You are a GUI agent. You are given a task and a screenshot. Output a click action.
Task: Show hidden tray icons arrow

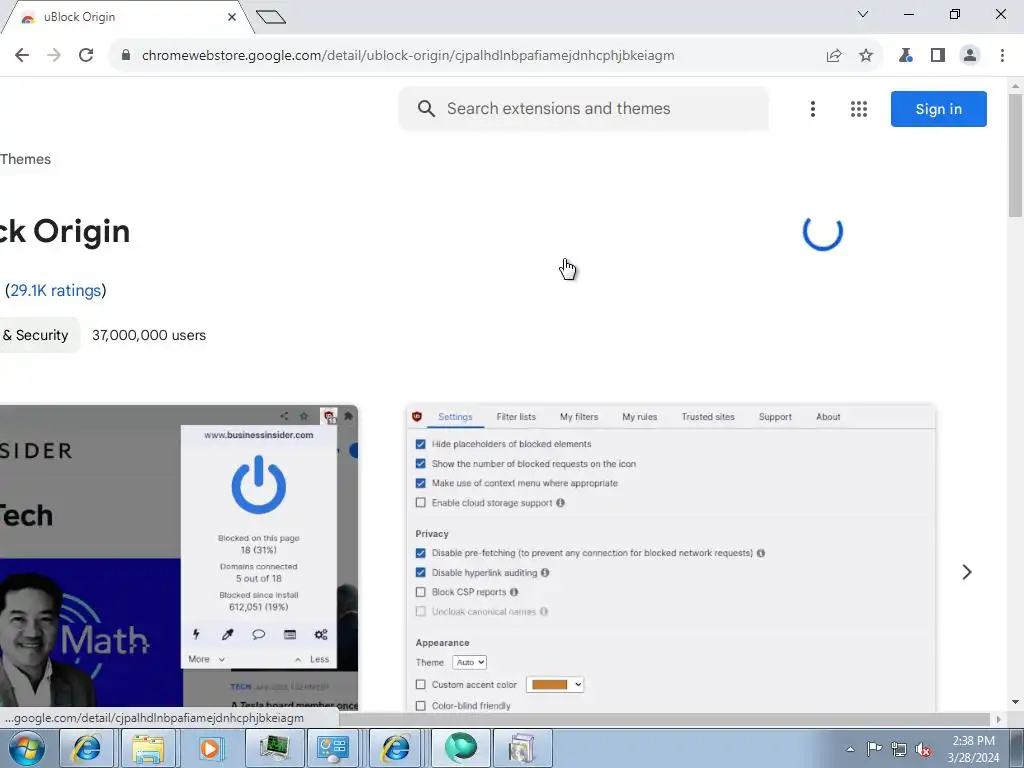pos(850,749)
